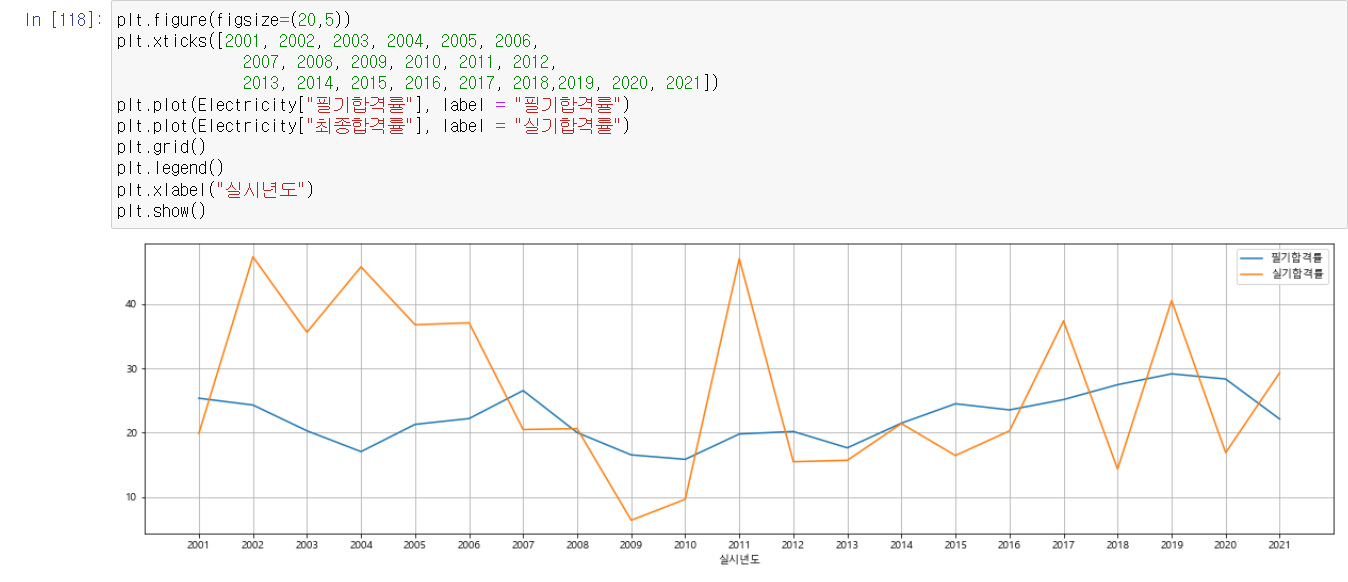This screenshot has height=582, width=1348.
Task: Click chart x-axis tick label 2003
Action: [307, 545]
